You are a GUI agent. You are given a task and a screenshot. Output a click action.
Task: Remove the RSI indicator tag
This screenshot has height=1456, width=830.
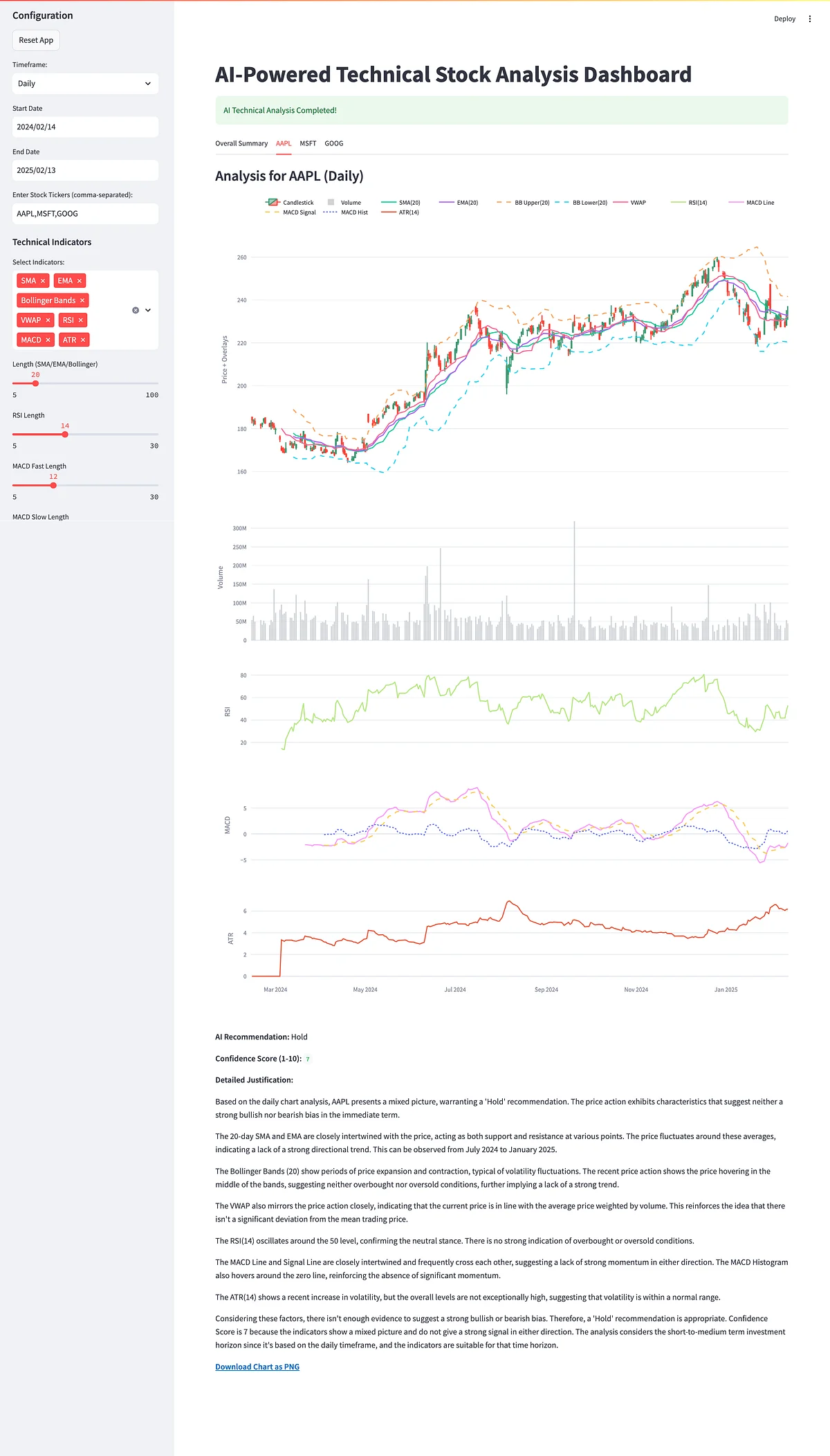pyautogui.click(x=81, y=320)
